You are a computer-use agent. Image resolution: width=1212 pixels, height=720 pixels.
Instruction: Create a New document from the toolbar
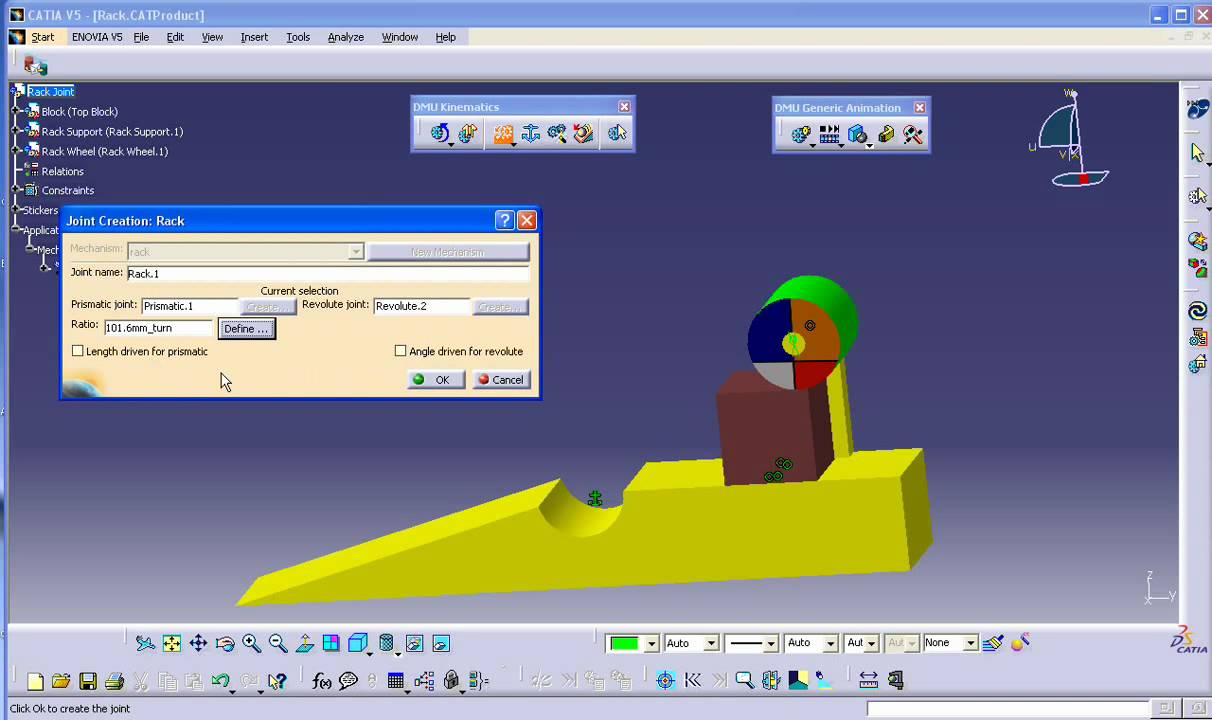pos(35,681)
